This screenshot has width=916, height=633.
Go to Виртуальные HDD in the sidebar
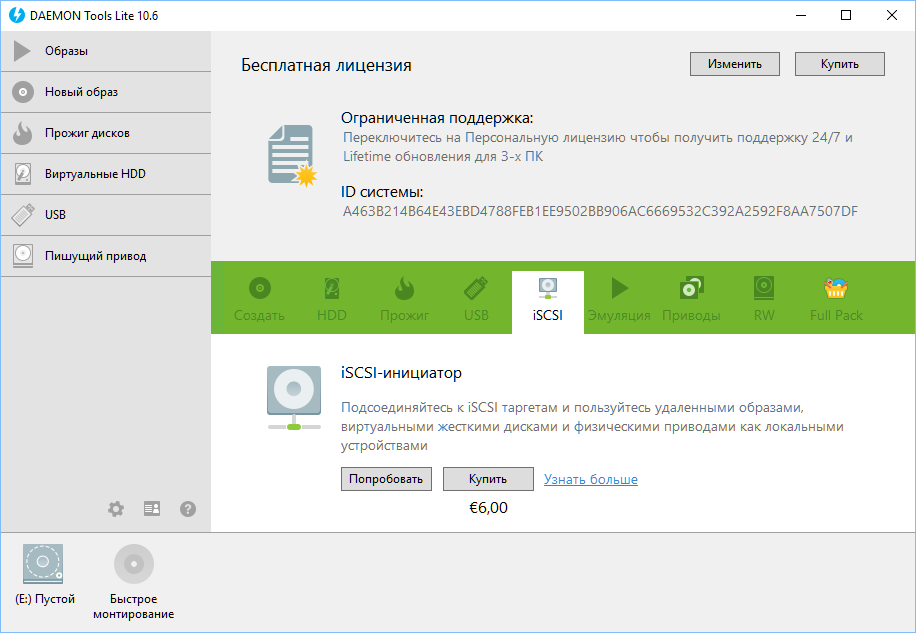(x=106, y=174)
